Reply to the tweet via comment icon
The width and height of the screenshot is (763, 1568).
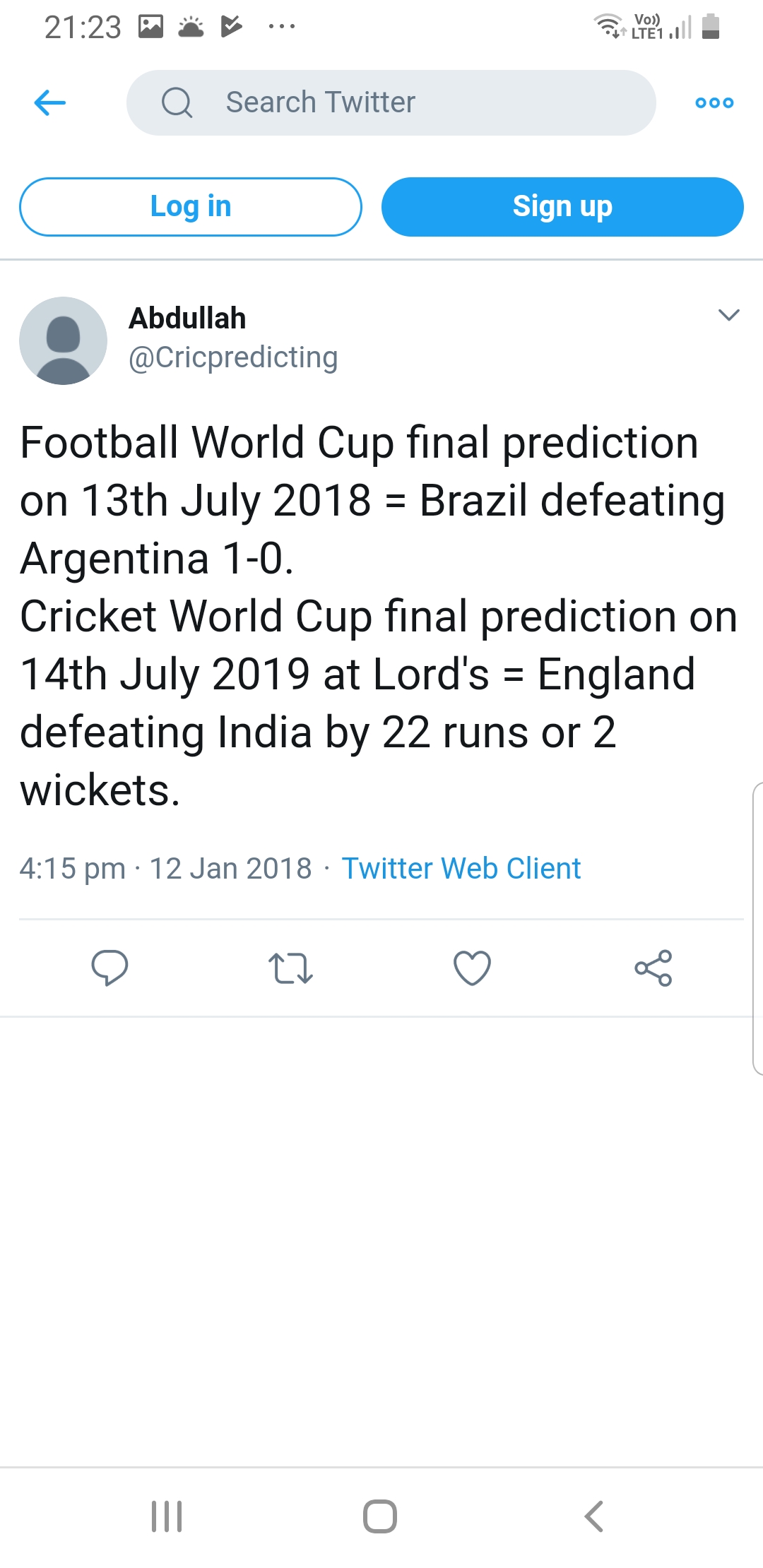click(x=110, y=968)
